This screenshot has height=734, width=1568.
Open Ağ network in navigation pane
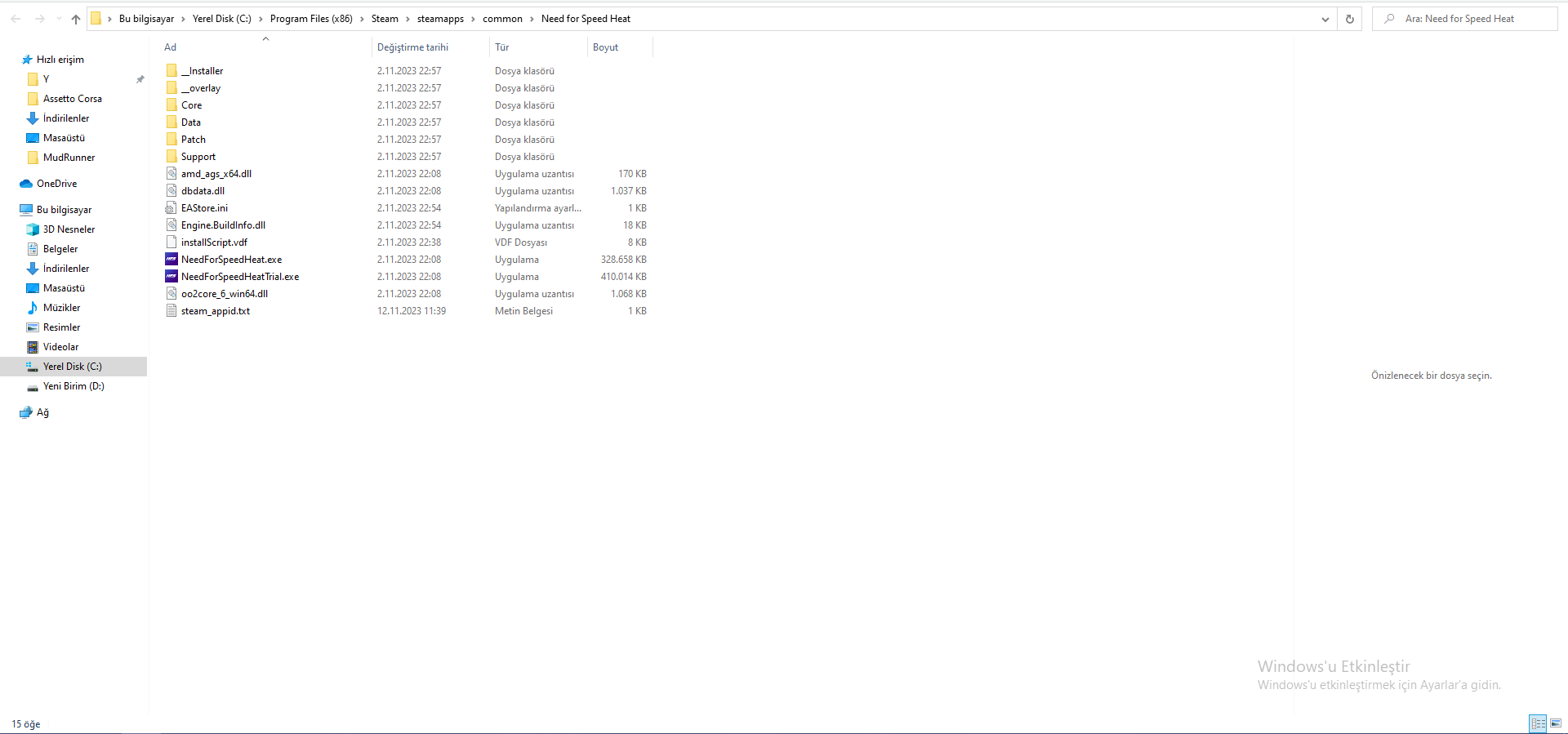[42, 412]
